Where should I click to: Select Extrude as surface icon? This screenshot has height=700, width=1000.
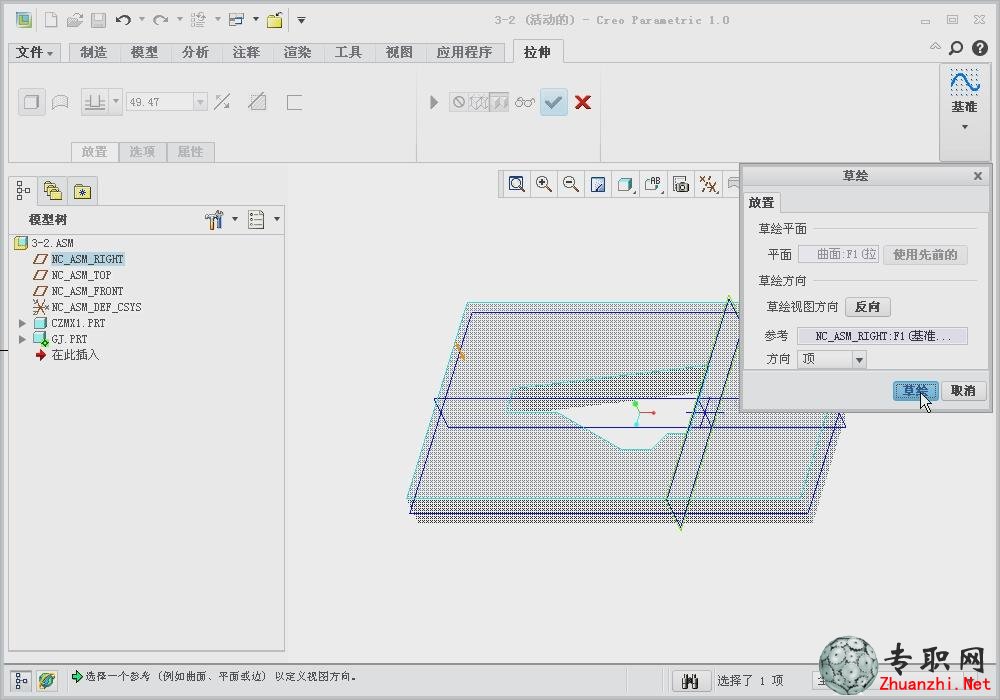point(60,102)
